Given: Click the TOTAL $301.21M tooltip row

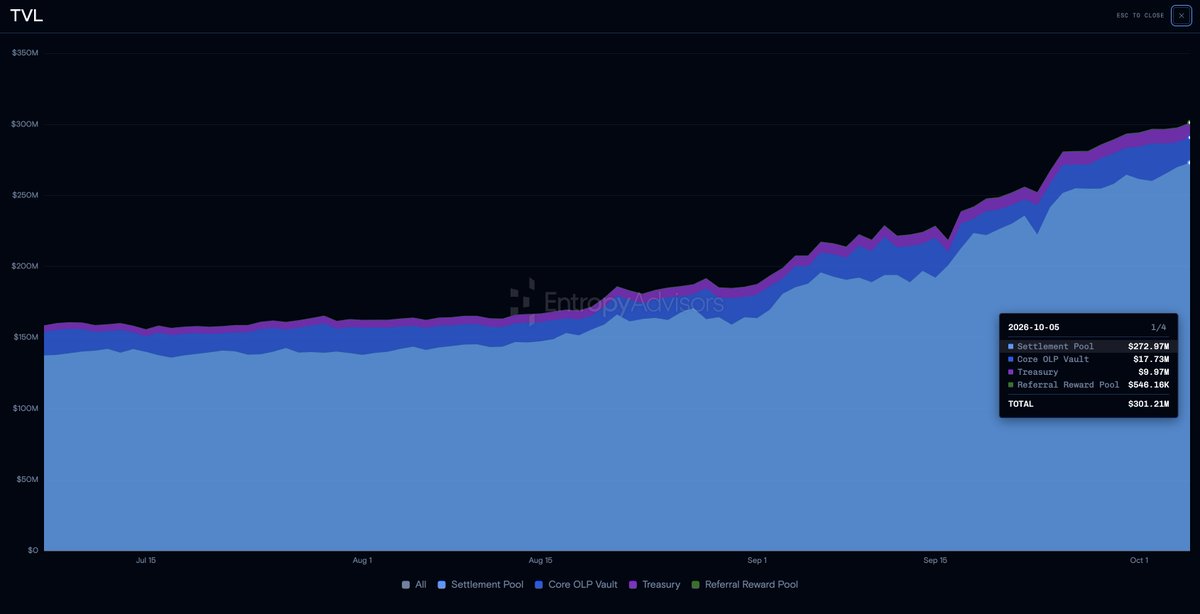Looking at the screenshot, I should 1088,404.
